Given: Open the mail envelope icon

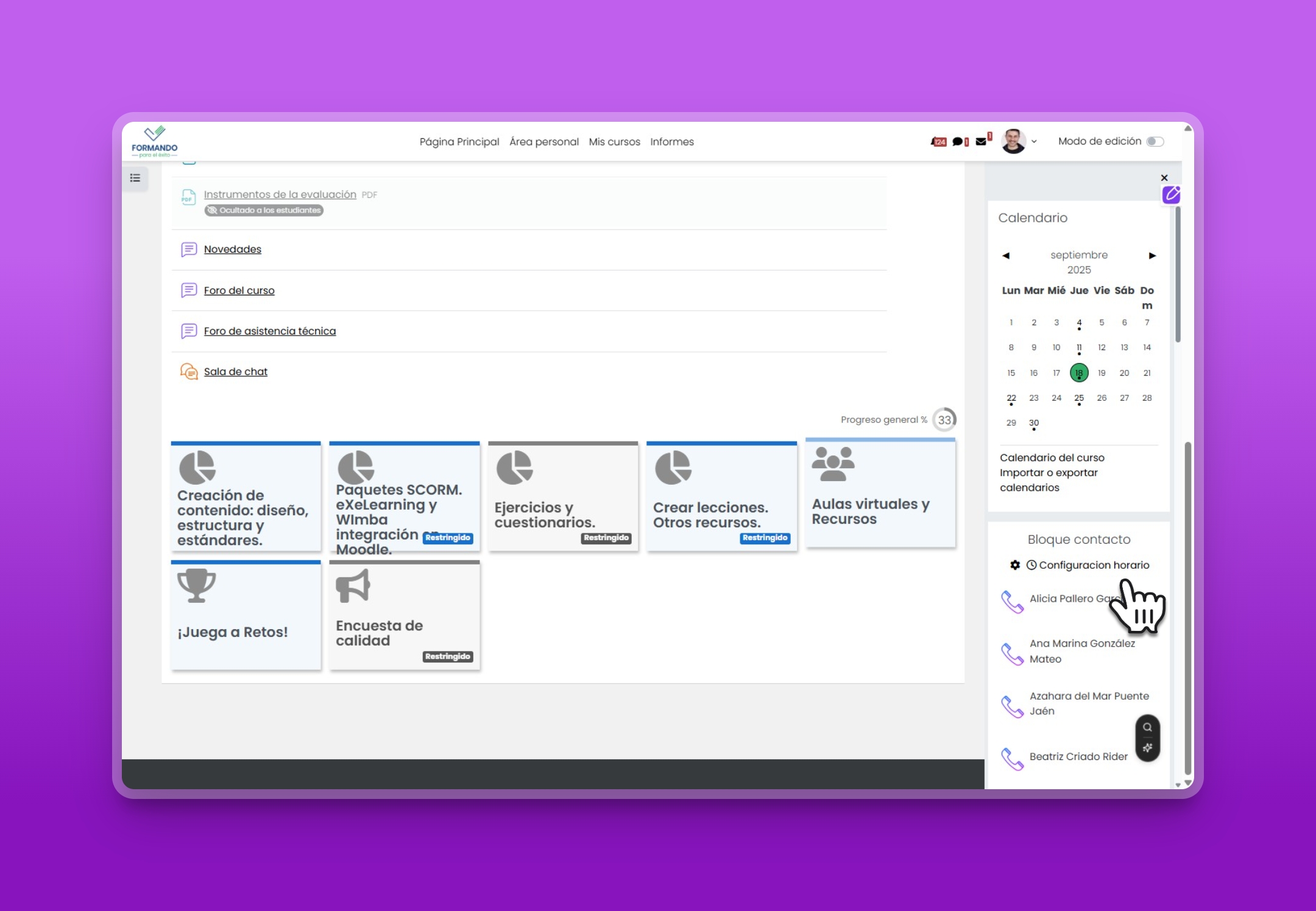Looking at the screenshot, I should point(981,141).
